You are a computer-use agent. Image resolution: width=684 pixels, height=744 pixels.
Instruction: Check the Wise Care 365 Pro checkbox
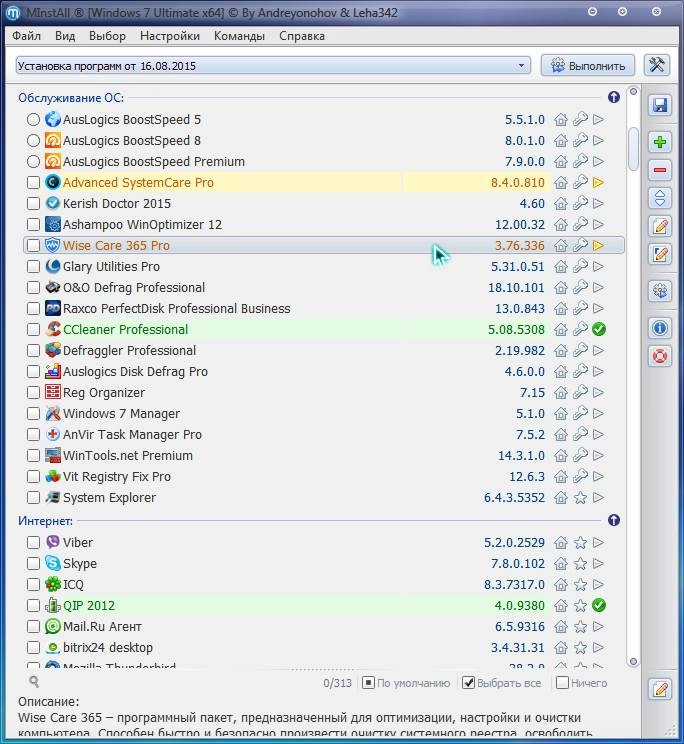(x=33, y=245)
